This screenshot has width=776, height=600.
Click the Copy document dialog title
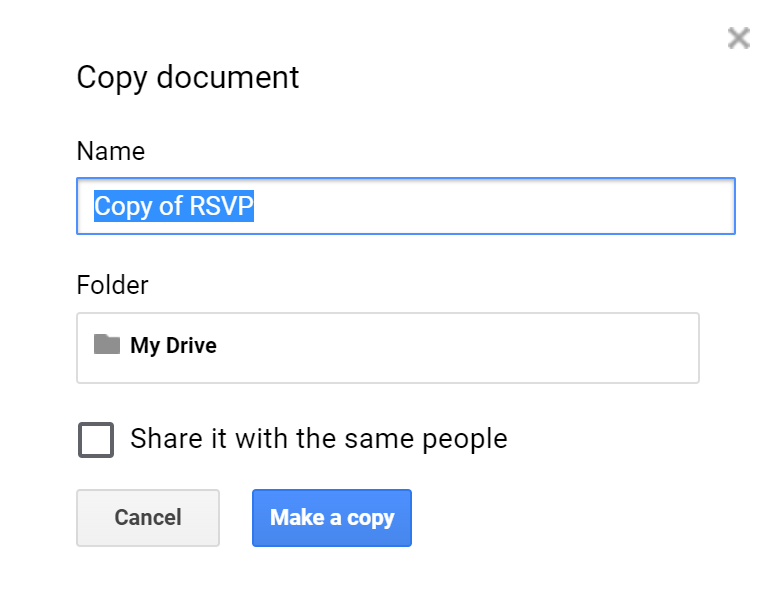click(x=188, y=78)
